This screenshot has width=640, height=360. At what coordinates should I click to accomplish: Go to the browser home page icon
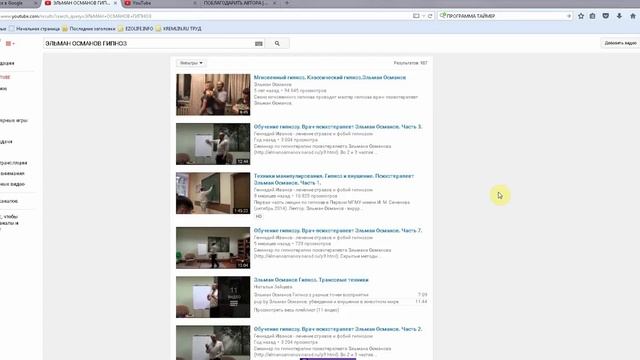pyautogui.click(x=633, y=16)
